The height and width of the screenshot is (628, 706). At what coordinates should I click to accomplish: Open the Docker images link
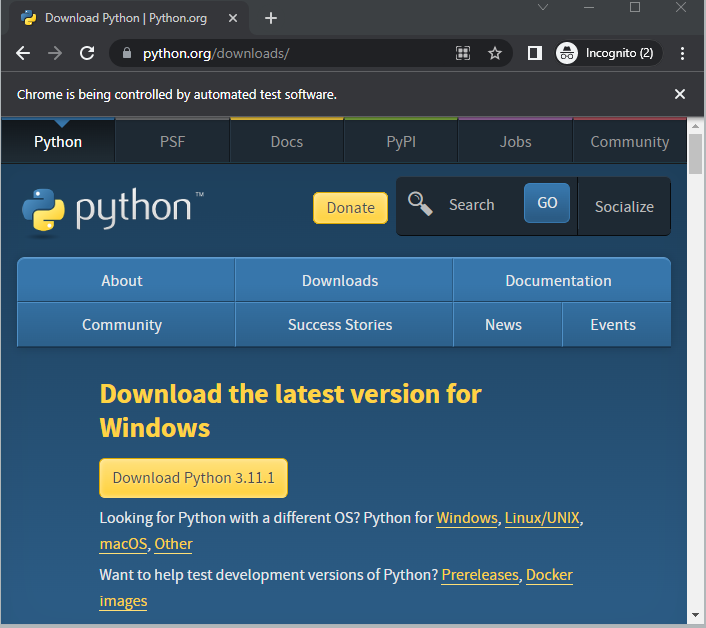[x=549, y=575]
